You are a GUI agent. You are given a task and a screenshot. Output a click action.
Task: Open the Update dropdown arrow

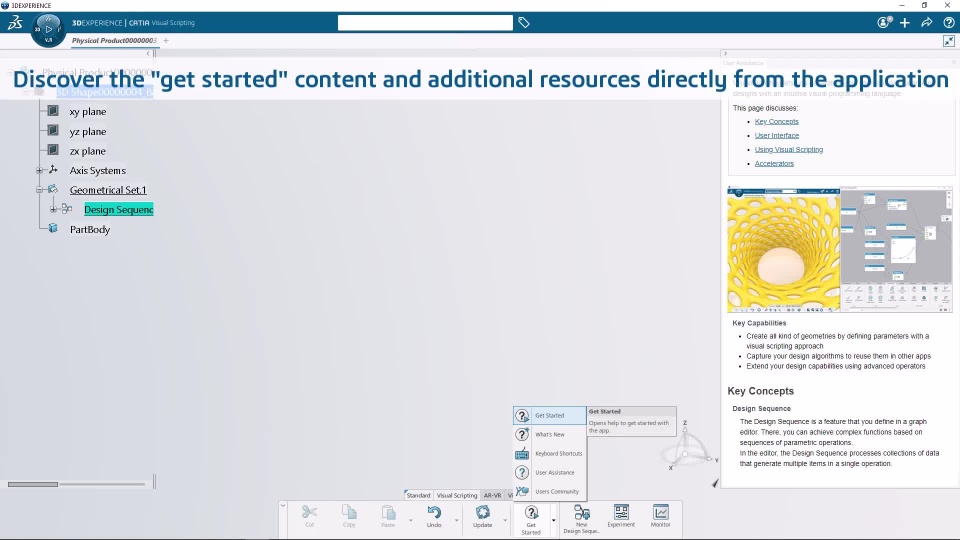[505, 520]
